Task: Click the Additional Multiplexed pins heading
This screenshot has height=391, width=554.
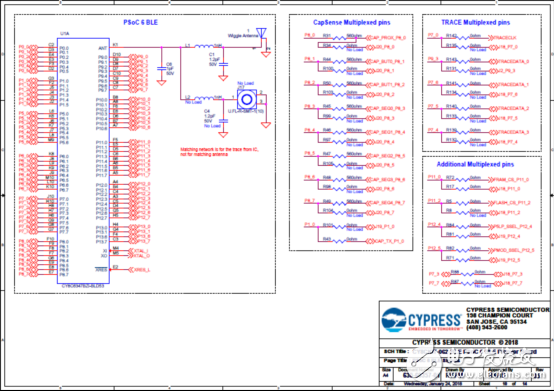Action: (475, 164)
